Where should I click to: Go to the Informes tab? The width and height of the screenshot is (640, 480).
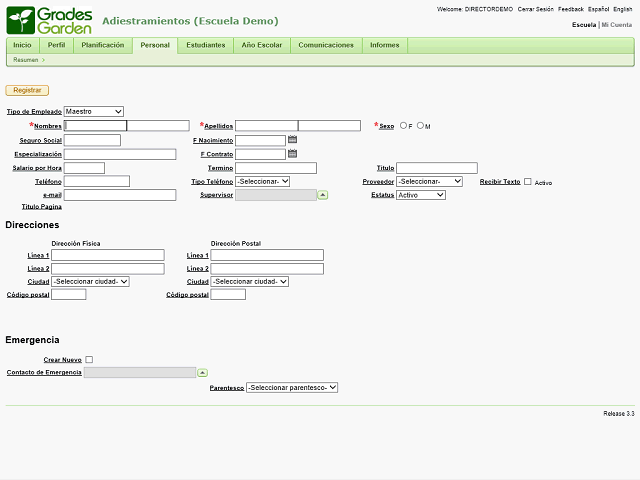coord(385,45)
